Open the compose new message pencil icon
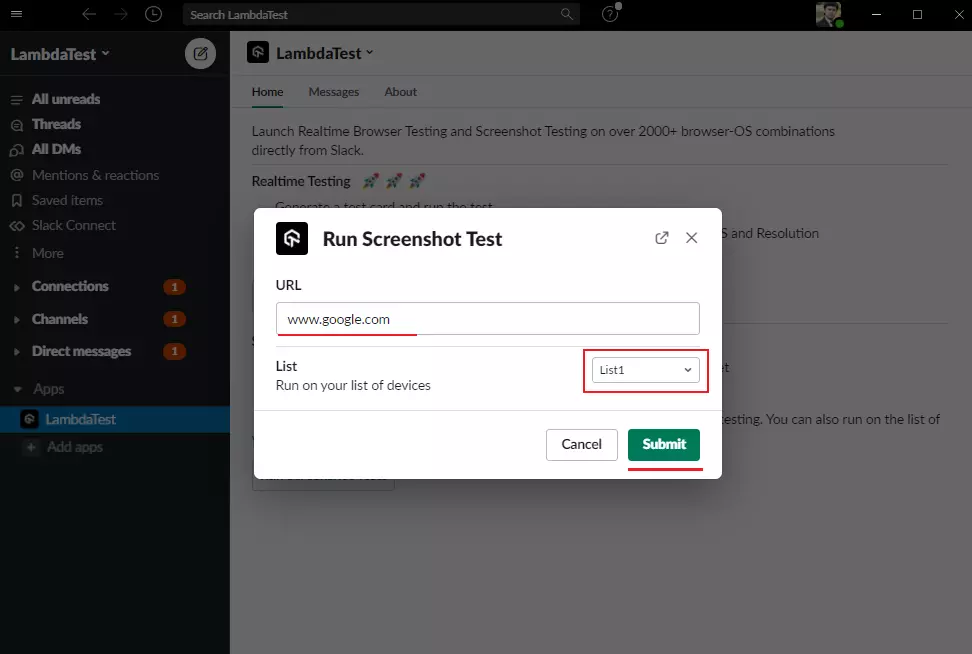972x654 pixels. (x=200, y=54)
